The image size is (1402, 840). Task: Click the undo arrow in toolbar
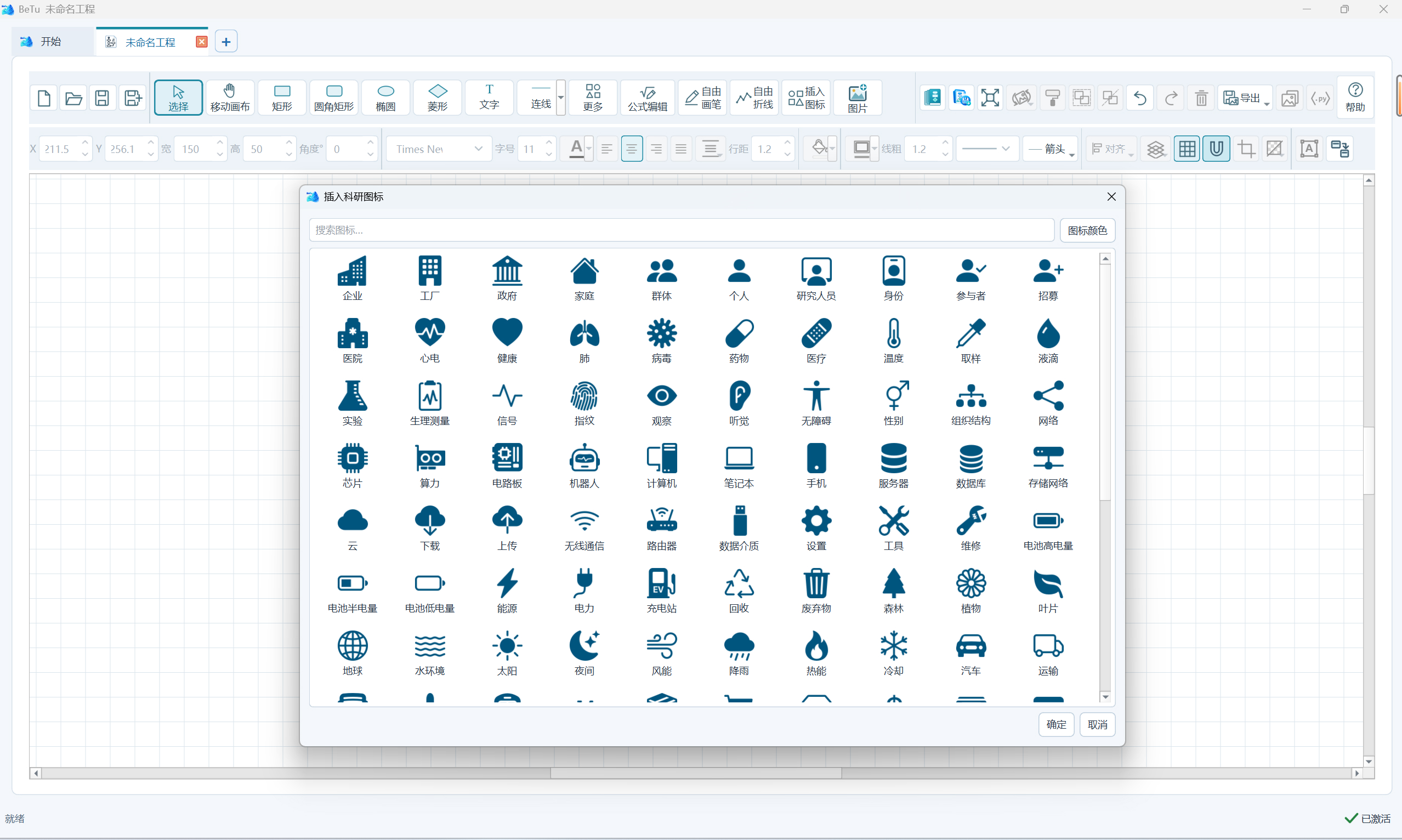pos(1140,98)
